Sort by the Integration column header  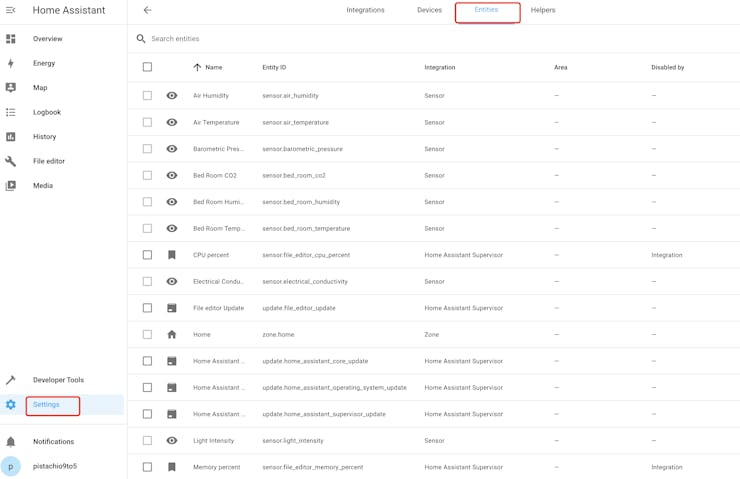pos(439,67)
